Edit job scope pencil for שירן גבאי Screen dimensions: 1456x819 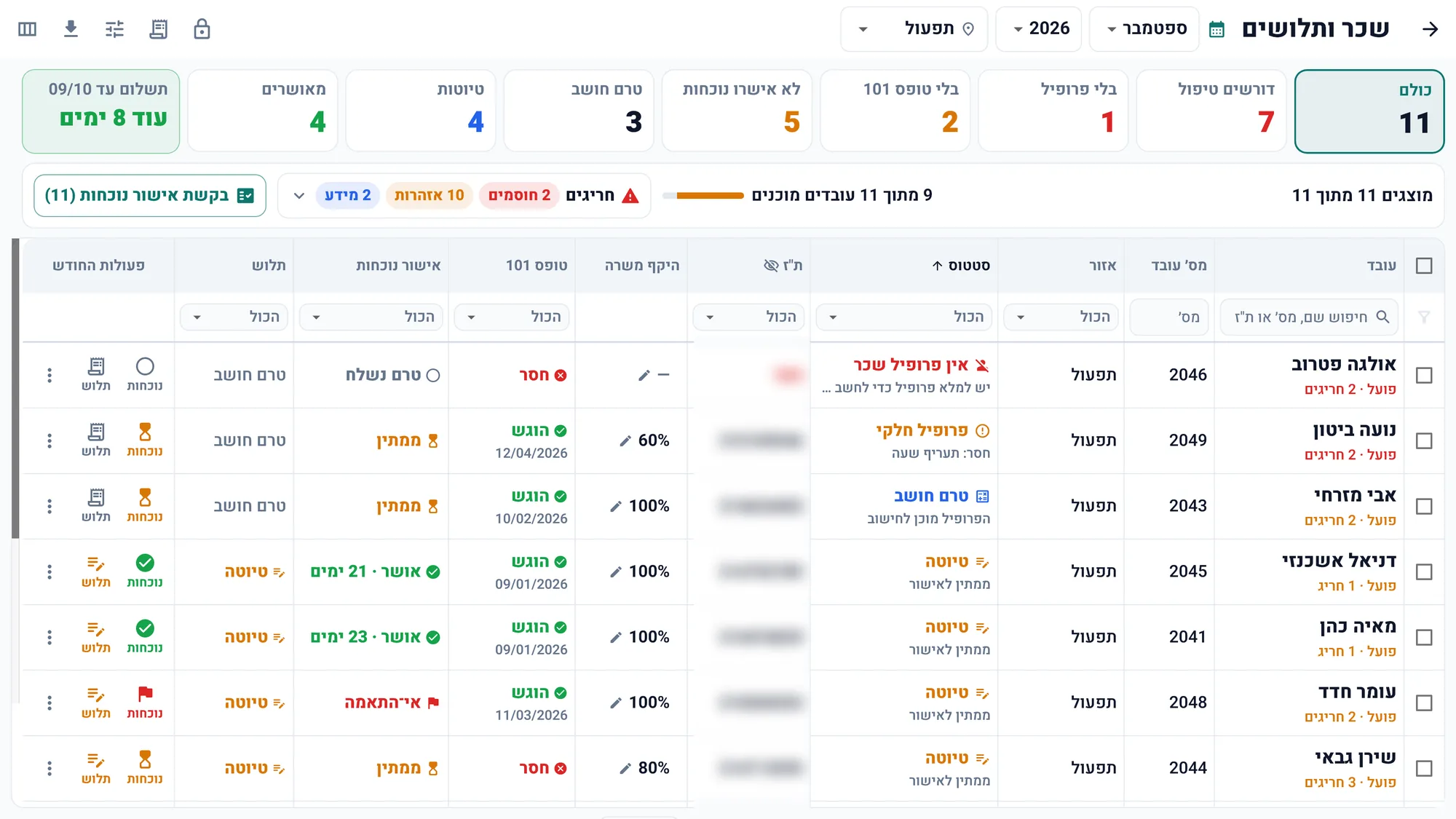(625, 768)
